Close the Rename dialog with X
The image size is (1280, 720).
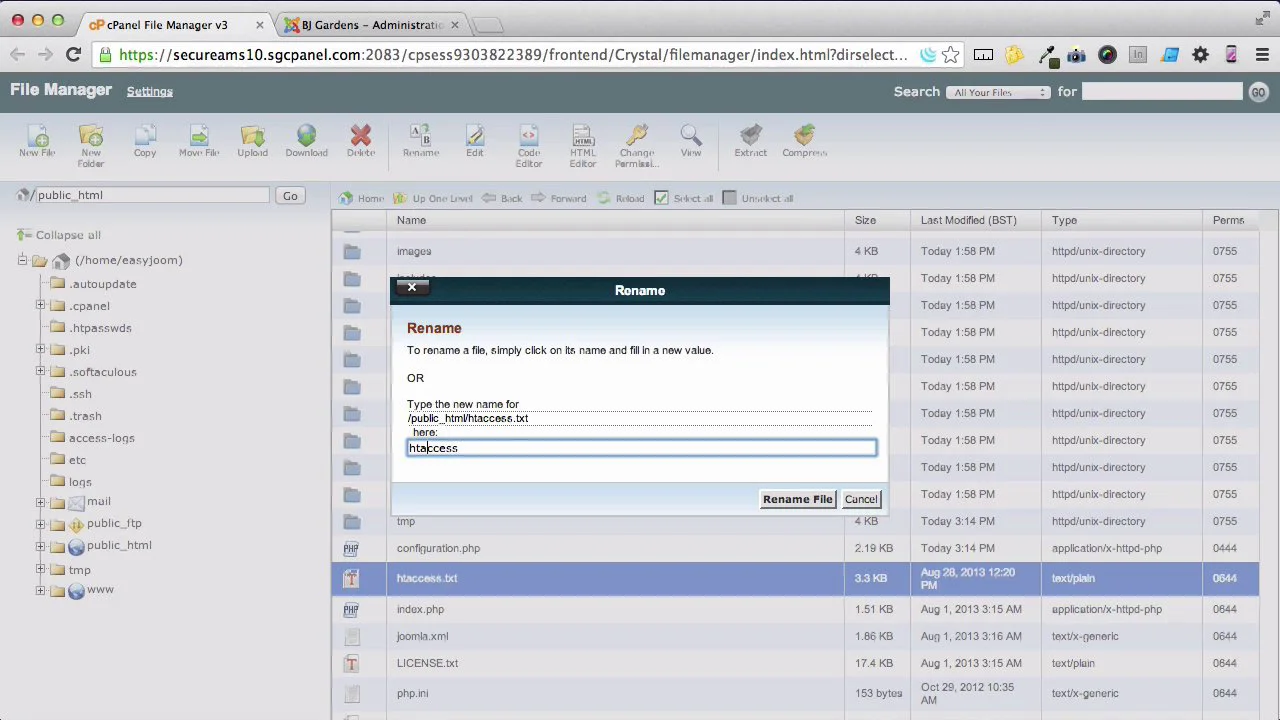(x=412, y=288)
